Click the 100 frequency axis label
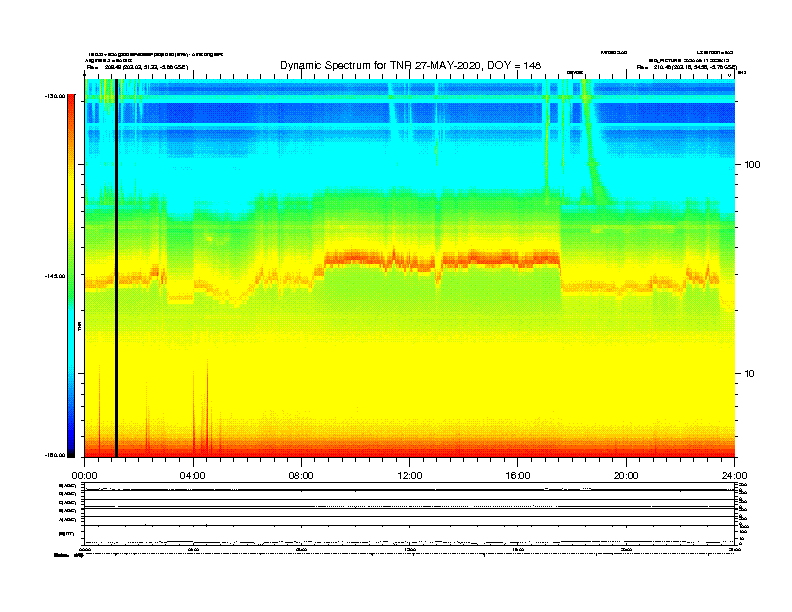The width and height of the screenshot is (792, 612). pos(752,165)
